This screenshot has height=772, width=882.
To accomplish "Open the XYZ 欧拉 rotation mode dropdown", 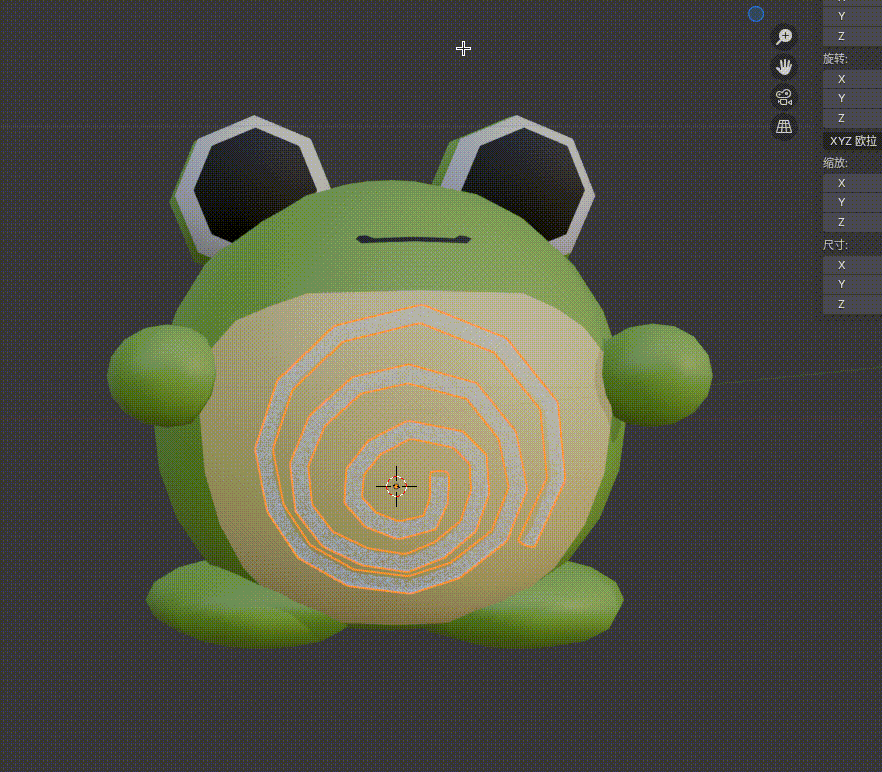I will click(x=852, y=141).
